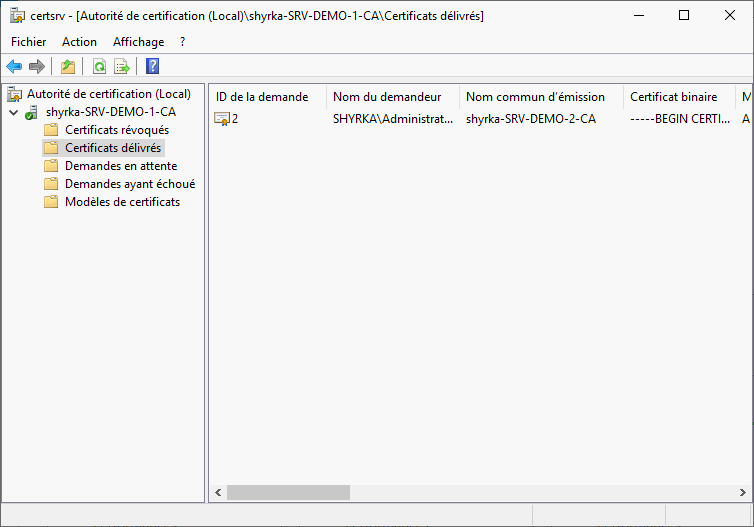Click the horizontal scrollbar right arrow
This screenshot has height=527, width=754.
[743, 492]
